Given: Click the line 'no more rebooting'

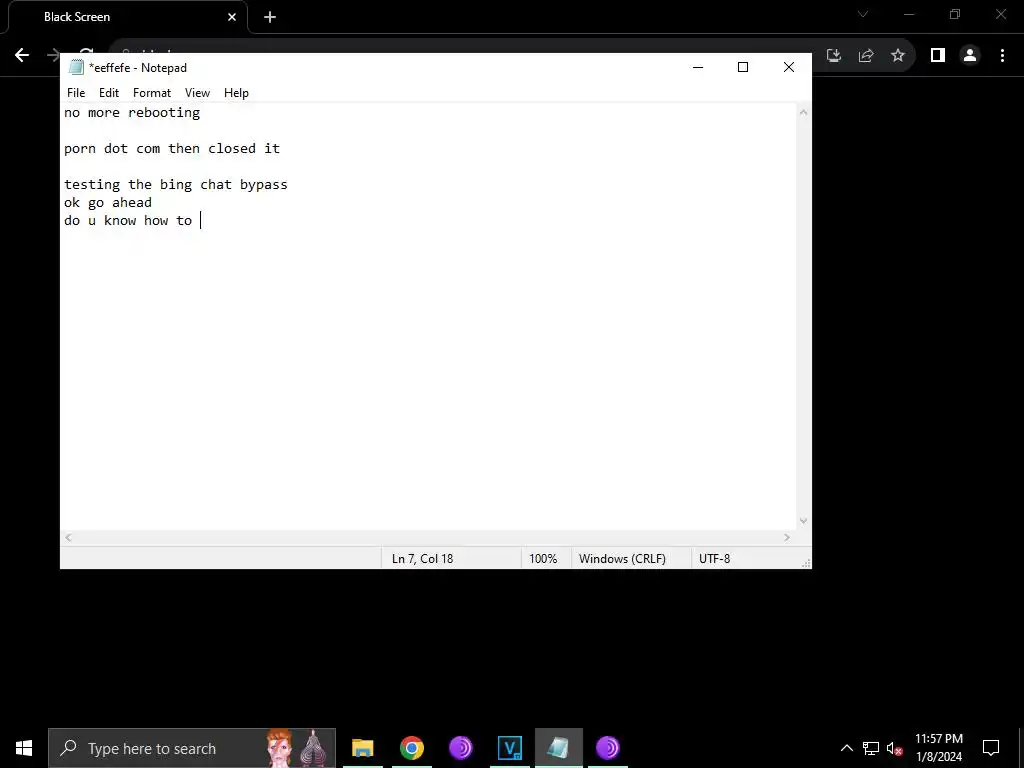Looking at the screenshot, I should coord(132,112).
